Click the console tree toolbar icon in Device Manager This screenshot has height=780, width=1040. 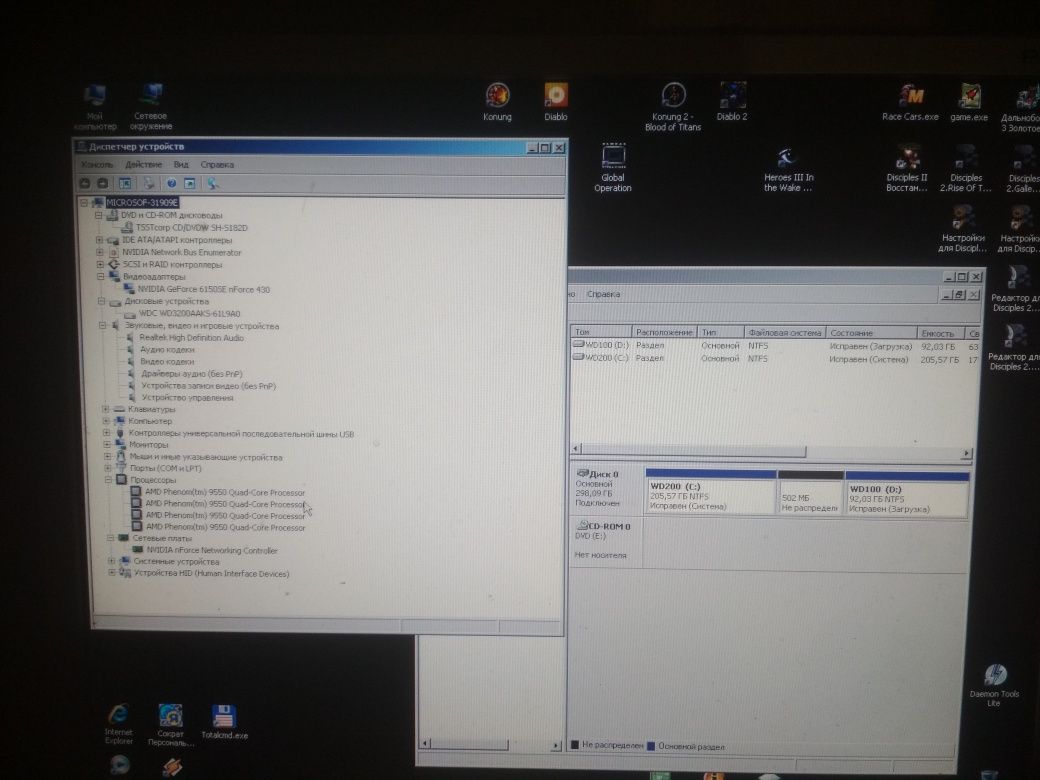[x=125, y=183]
